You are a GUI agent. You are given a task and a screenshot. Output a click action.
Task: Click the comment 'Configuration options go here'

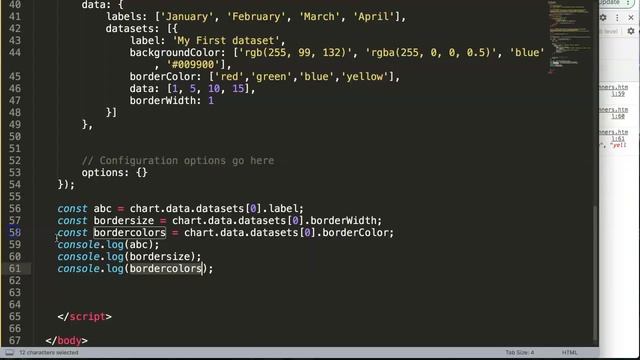point(178,160)
